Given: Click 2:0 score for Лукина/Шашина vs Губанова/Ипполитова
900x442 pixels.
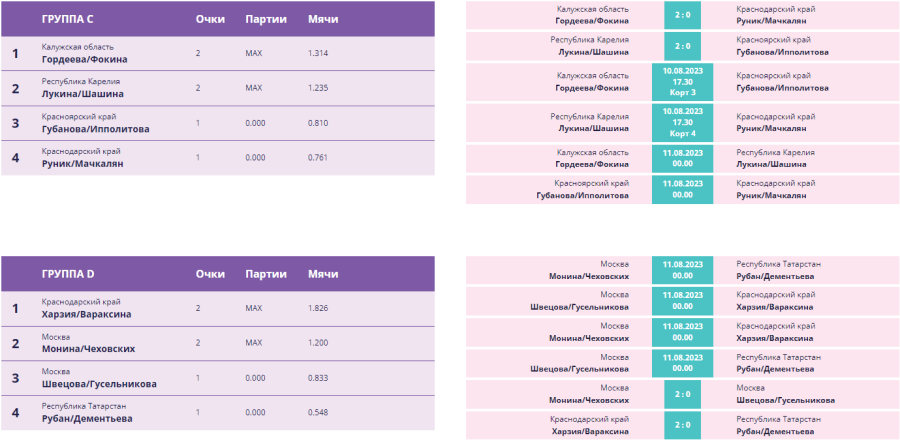Looking at the screenshot, I should click(682, 46).
